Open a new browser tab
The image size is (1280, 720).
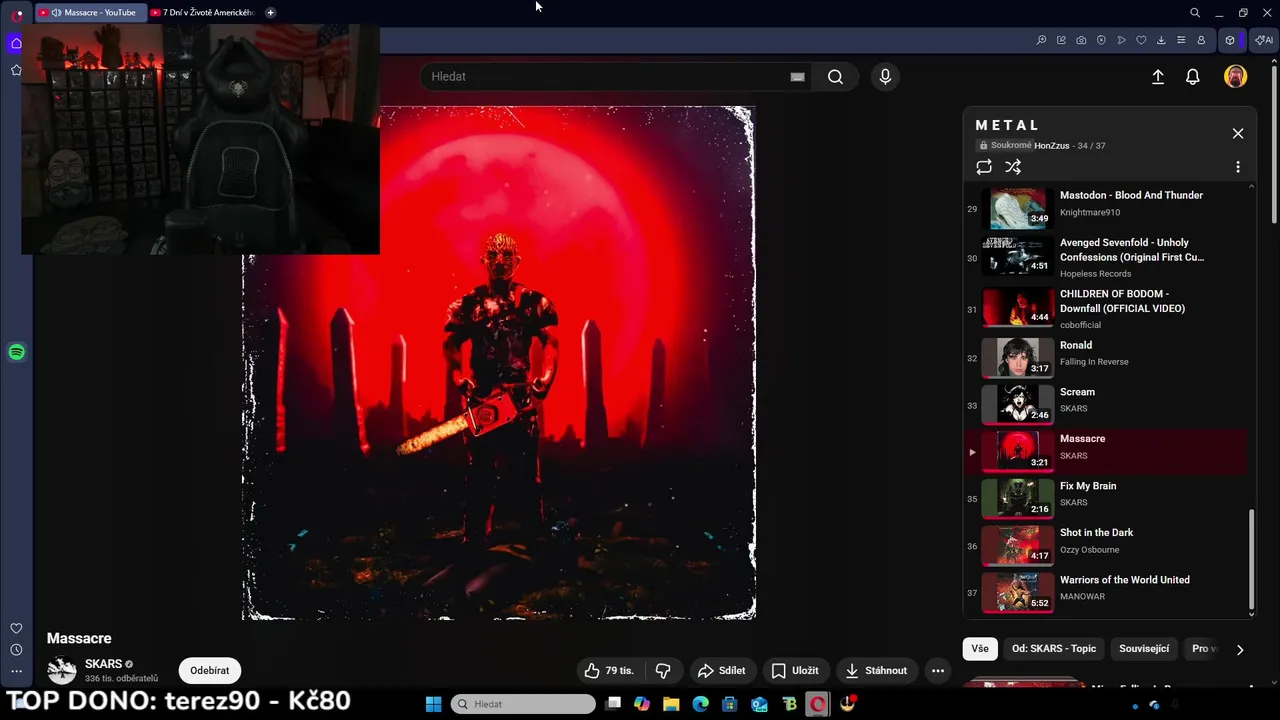(x=271, y=13)
